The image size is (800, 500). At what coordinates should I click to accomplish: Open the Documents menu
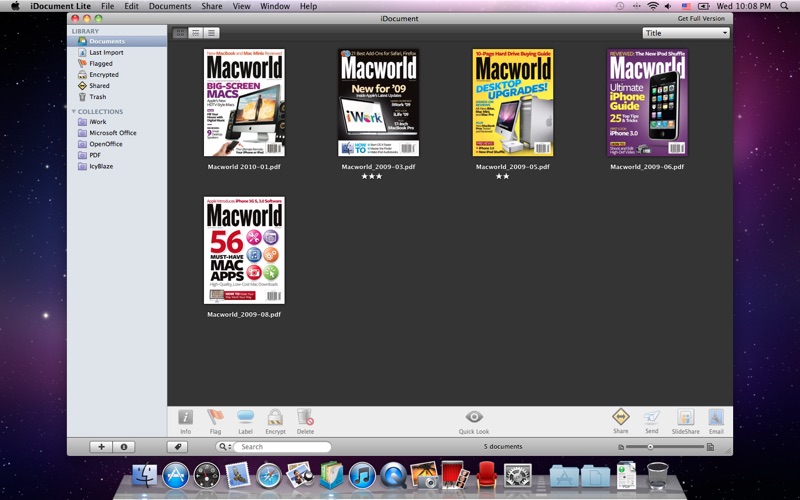pyautogui.click(x=170, y=6)
